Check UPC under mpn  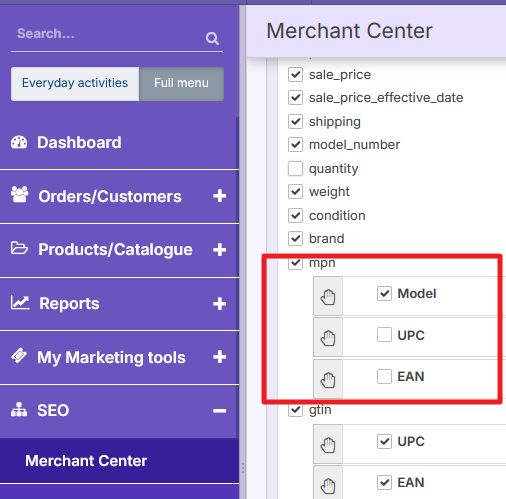384,335
